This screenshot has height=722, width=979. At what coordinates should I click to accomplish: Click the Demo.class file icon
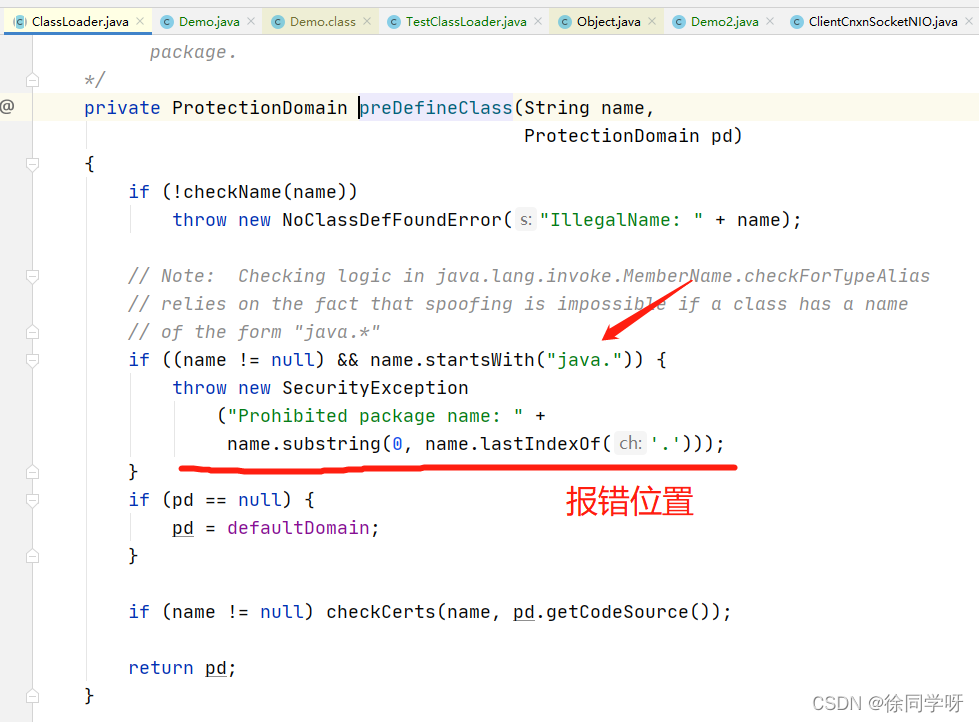tap(278, 22)
